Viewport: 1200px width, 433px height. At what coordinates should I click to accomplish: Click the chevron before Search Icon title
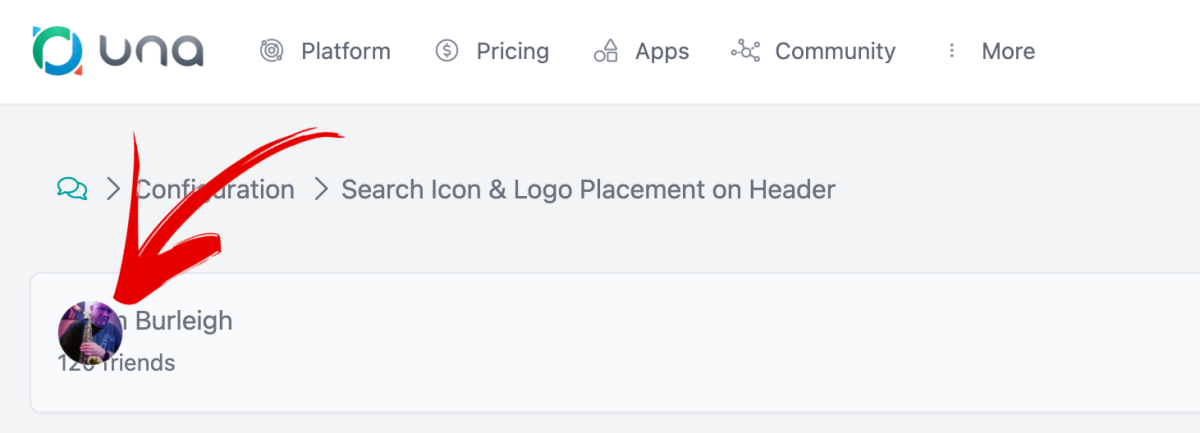point(321,188)
